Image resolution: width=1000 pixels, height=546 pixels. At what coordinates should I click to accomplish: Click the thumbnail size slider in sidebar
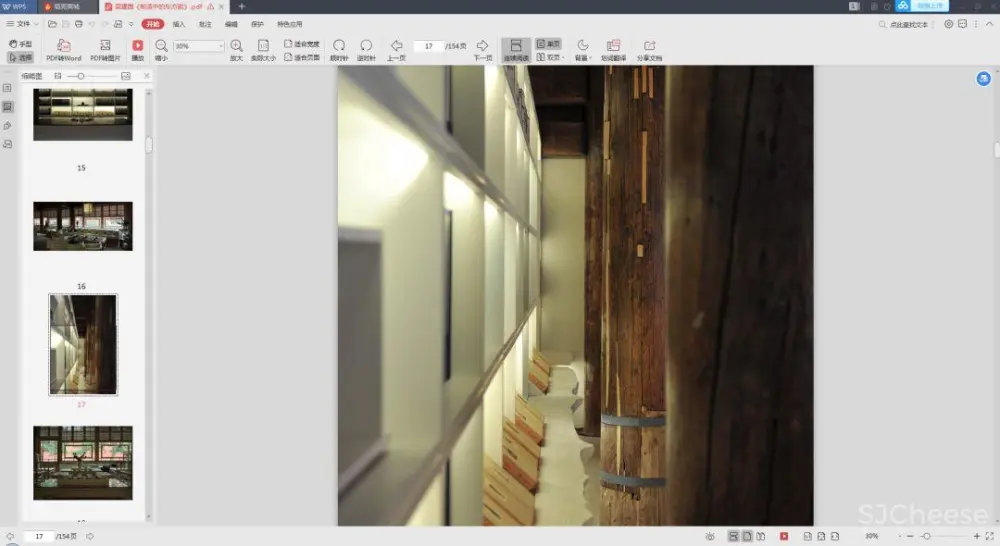coord(80,76)
